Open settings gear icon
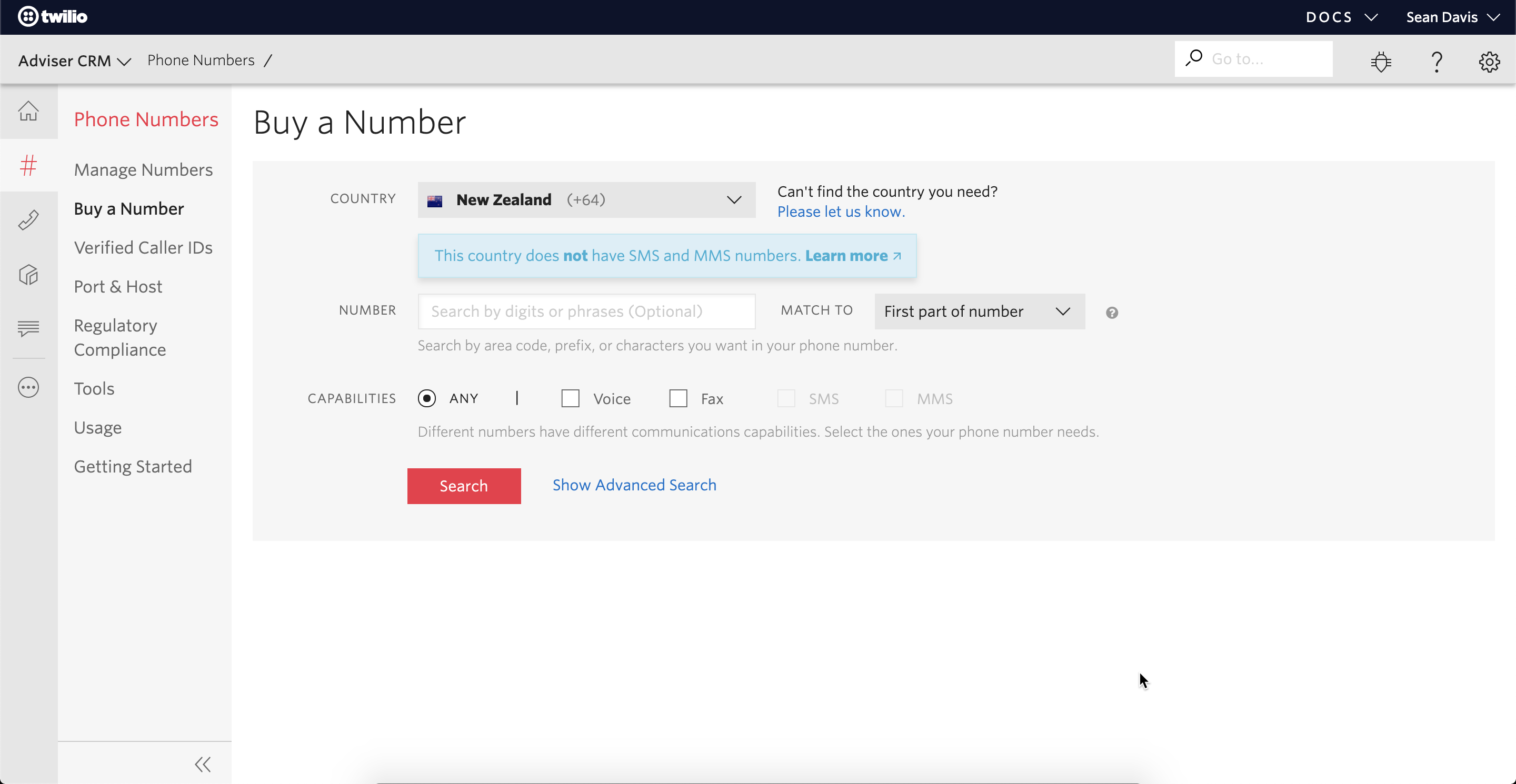The width and height of the screenshot is (1516, 784). 1489,61
